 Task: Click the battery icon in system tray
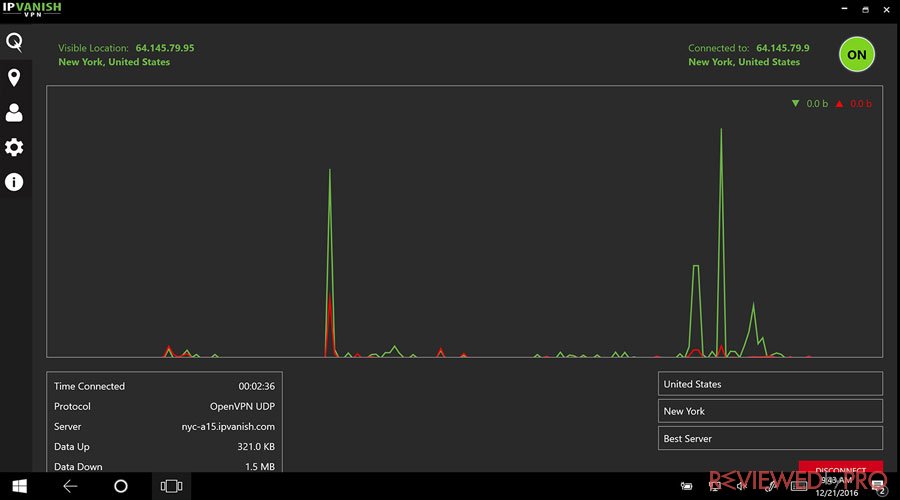686,486
